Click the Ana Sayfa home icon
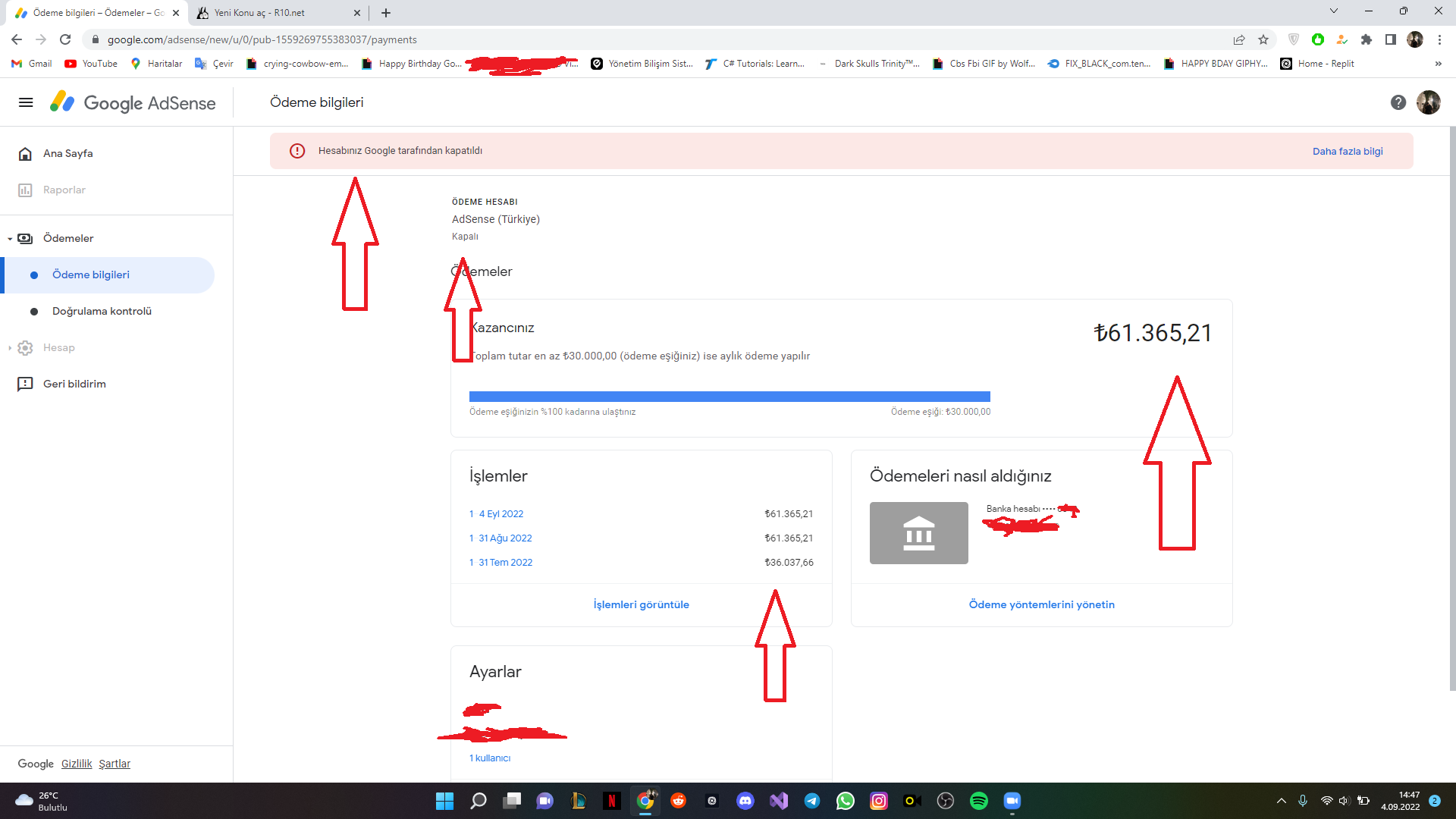 click(x=25, y=154)
